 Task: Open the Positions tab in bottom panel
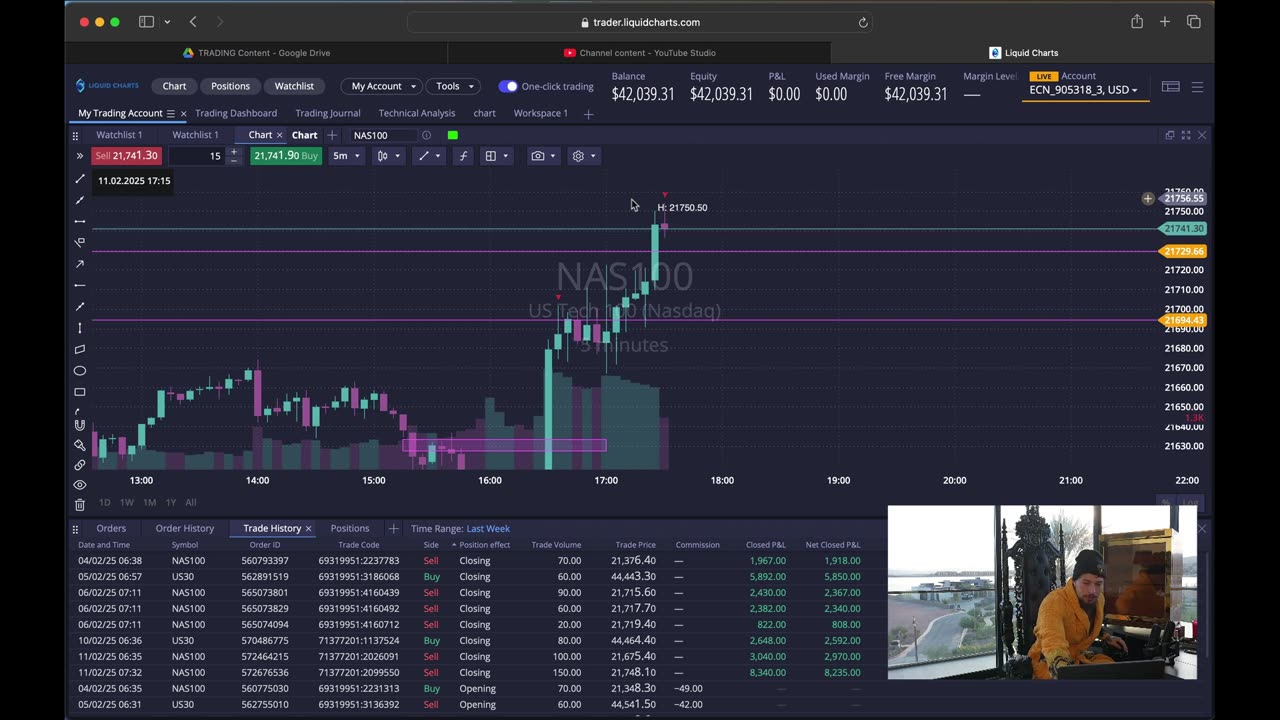click(x=350, y=528)
